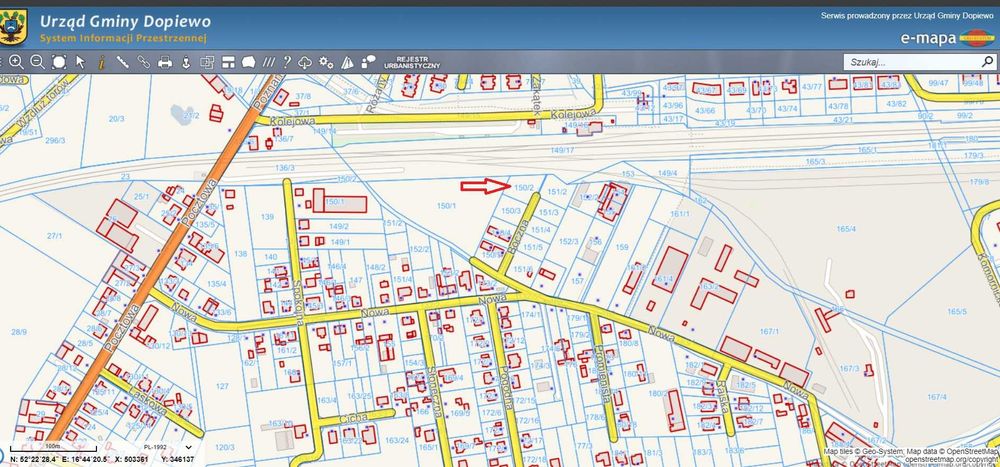The width and height of the screenshot is (1000, 467).
Task: Click the 100m scale bar
Action: click(x=54, y=448)
